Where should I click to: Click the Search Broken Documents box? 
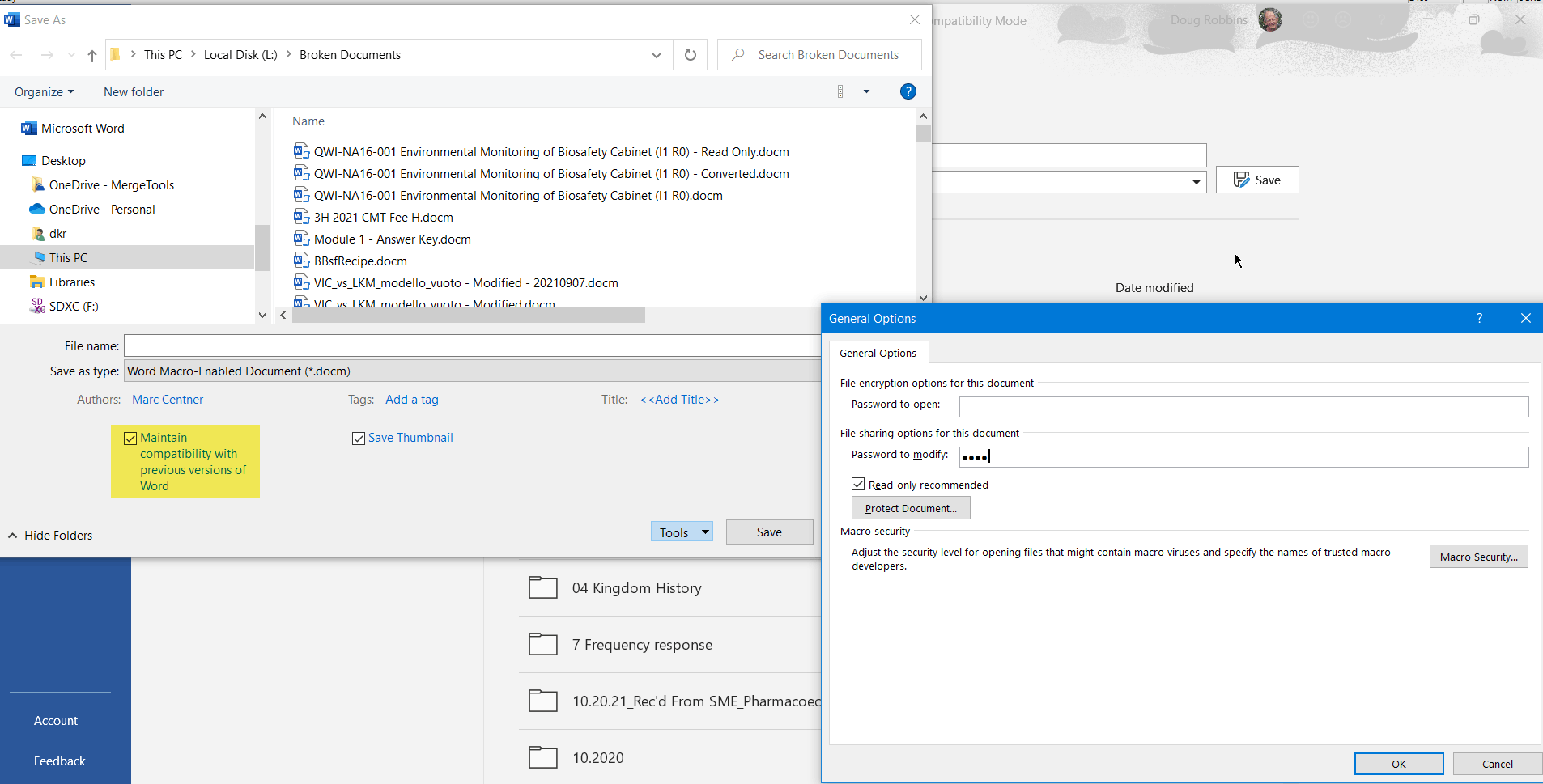click(x=819, y=55)
